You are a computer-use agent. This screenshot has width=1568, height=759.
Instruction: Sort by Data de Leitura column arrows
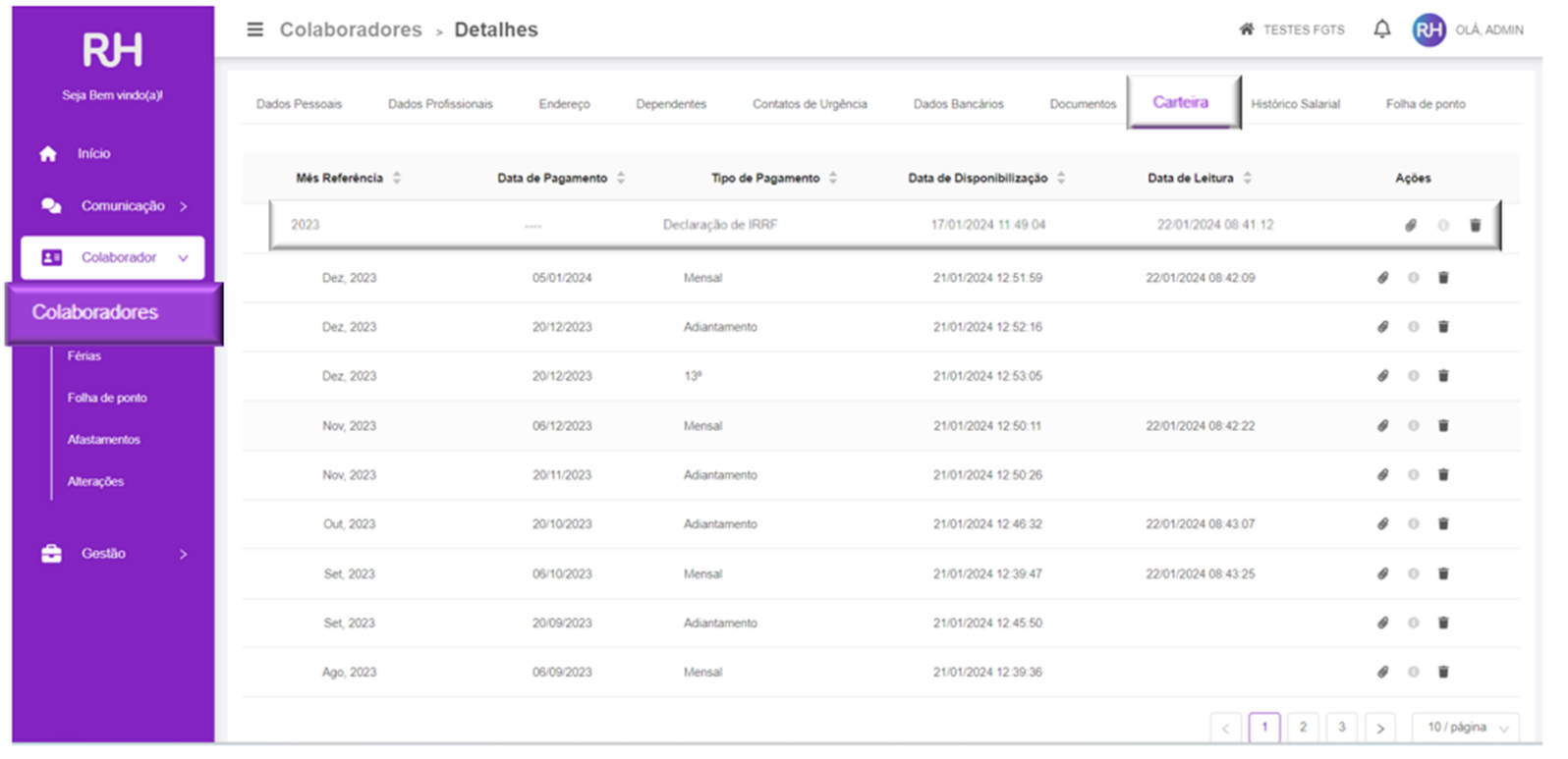(1247, 178)
